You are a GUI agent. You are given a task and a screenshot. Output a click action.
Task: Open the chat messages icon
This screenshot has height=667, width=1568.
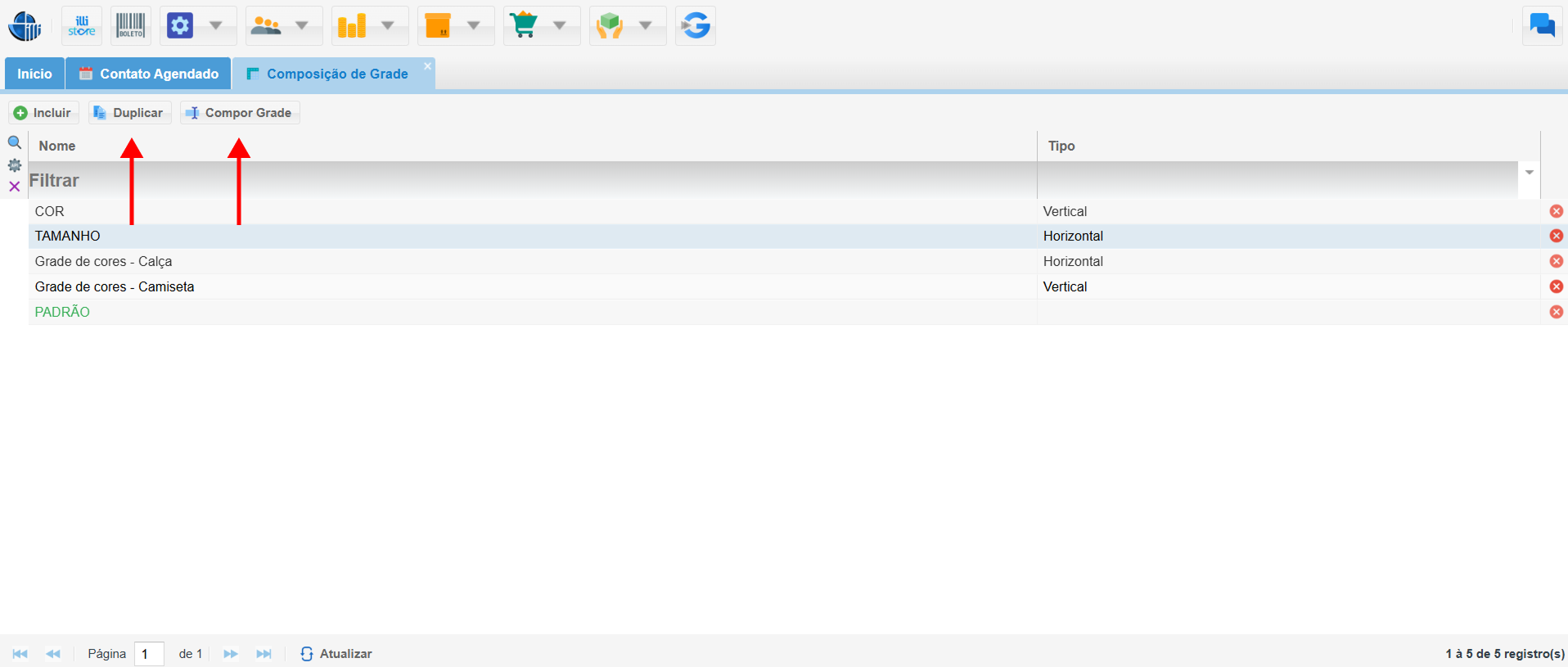click(1542, 26)
